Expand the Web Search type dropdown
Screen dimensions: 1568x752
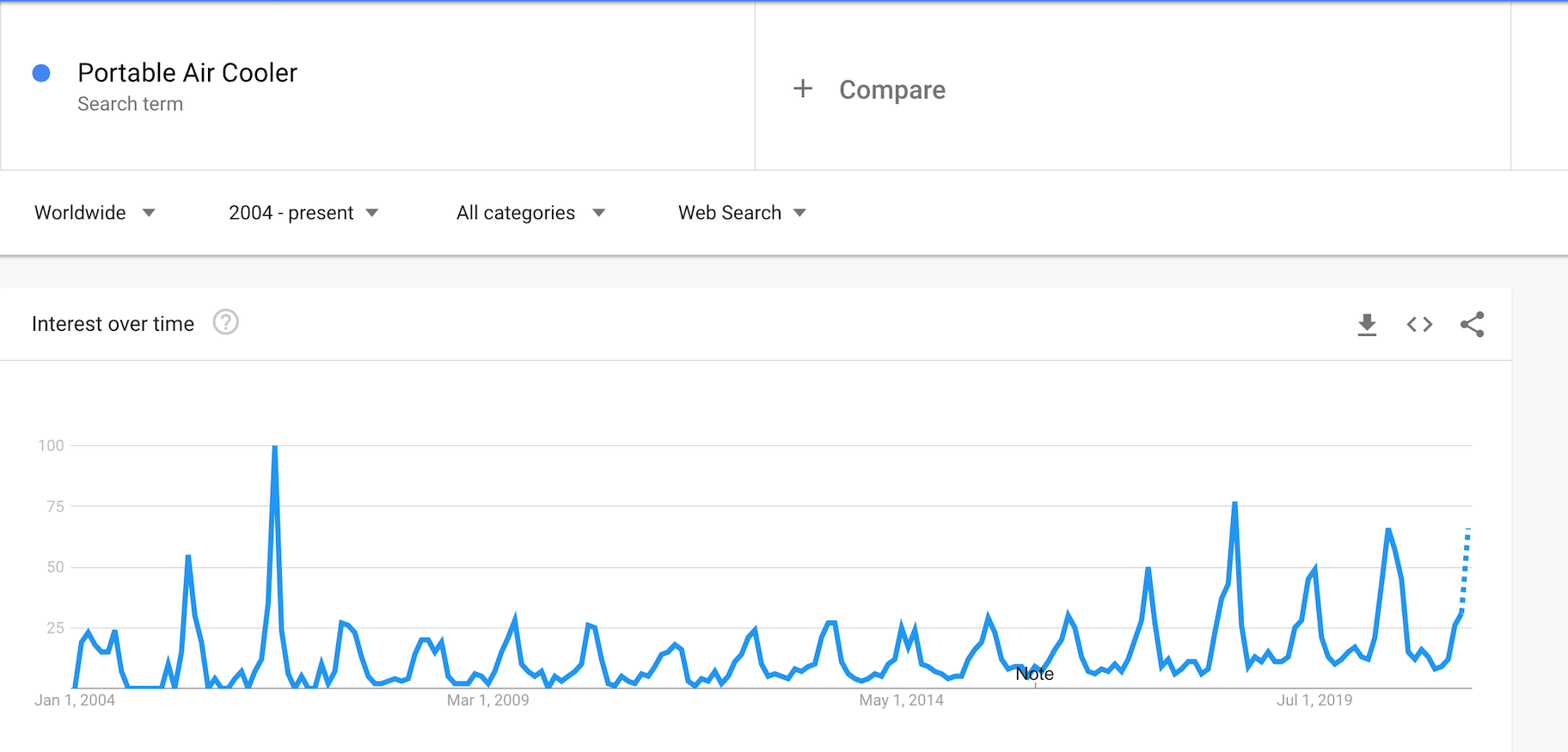[x=741, y=212]
